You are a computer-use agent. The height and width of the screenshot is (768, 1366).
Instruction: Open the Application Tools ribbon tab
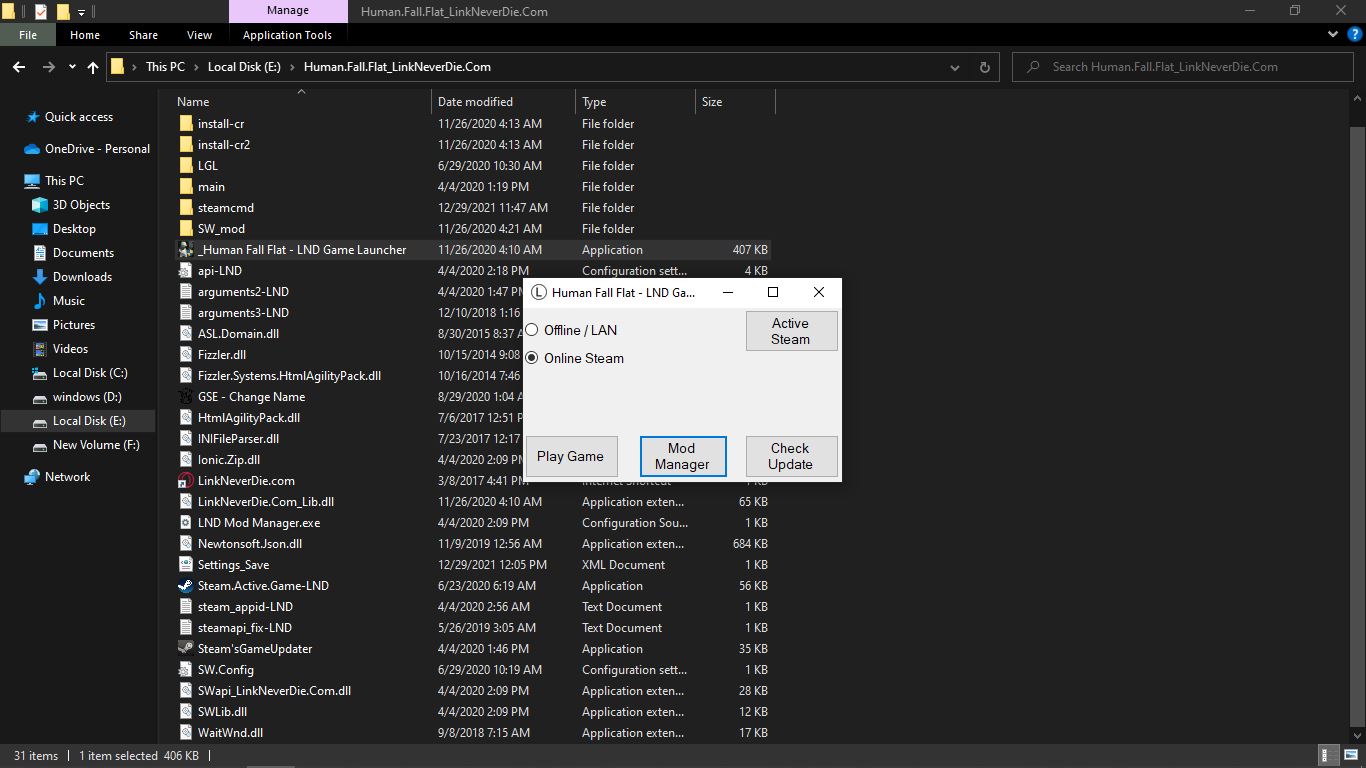288,34
